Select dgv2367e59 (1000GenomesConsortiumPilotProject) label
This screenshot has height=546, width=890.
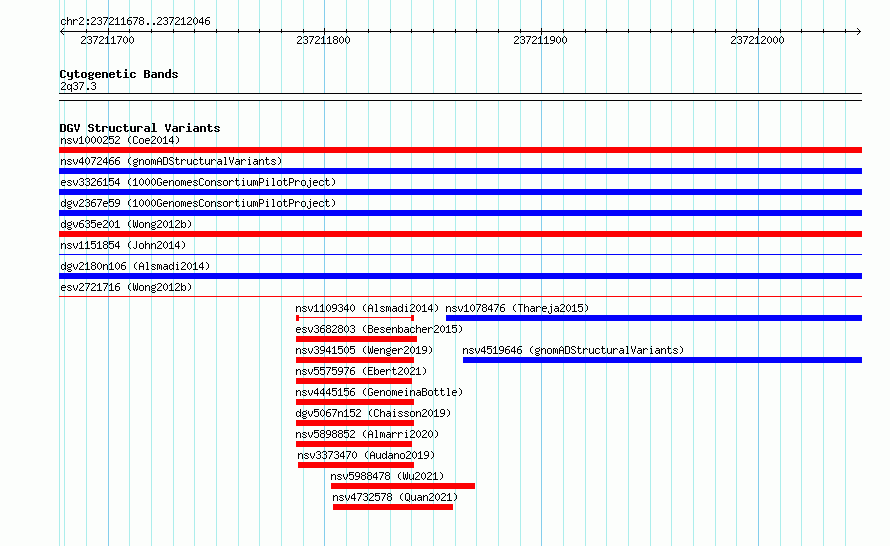[198, 203]
